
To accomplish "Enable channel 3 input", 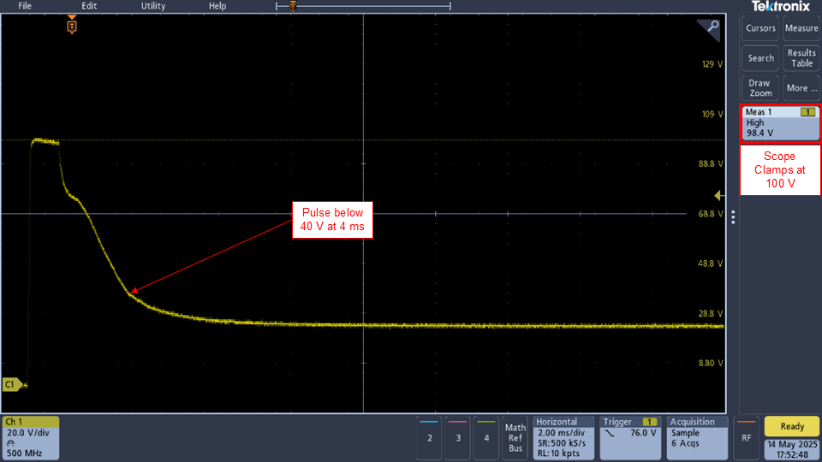I will [458, 437].
